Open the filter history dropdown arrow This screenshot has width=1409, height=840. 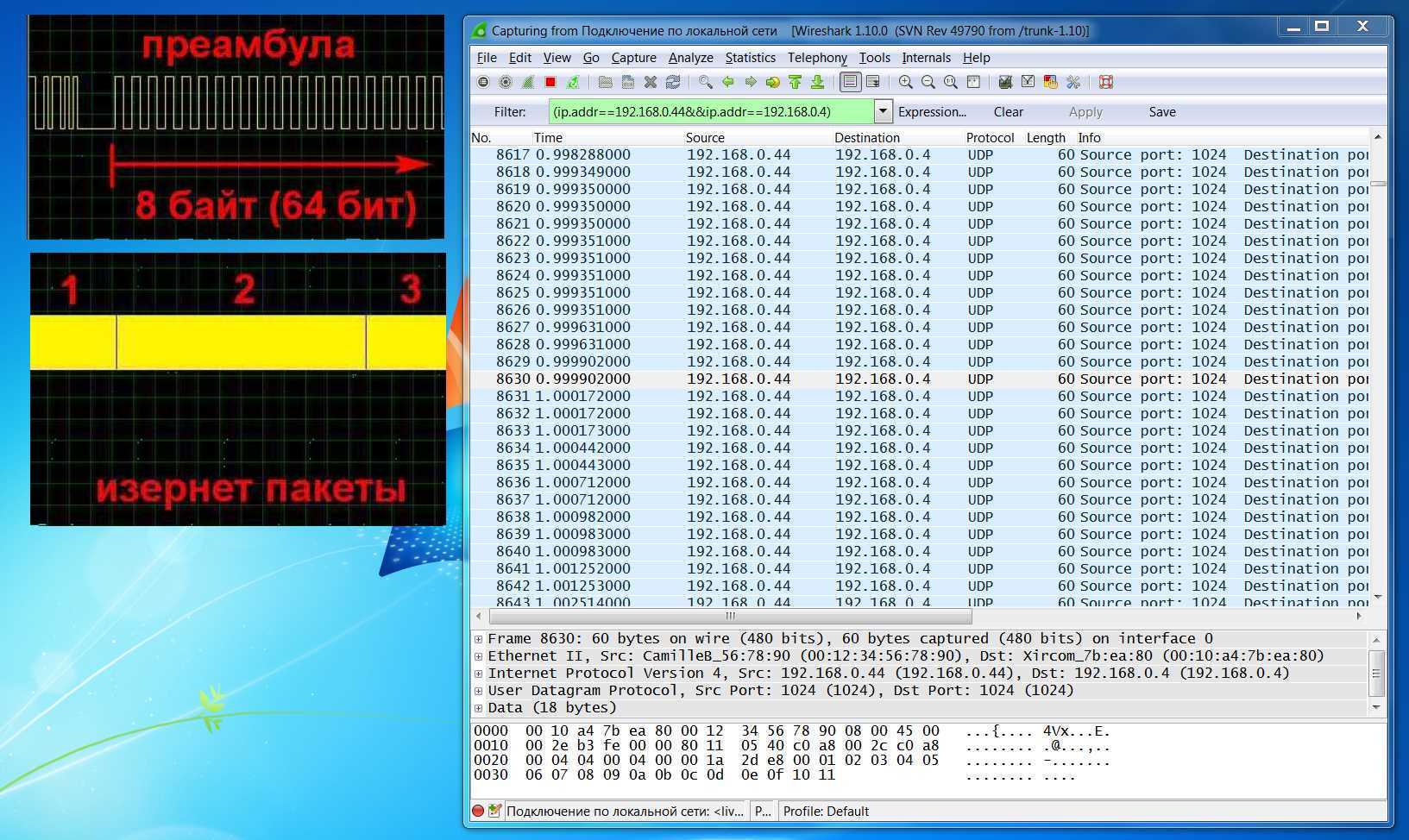pyautogui.click(x=883, y=111)
